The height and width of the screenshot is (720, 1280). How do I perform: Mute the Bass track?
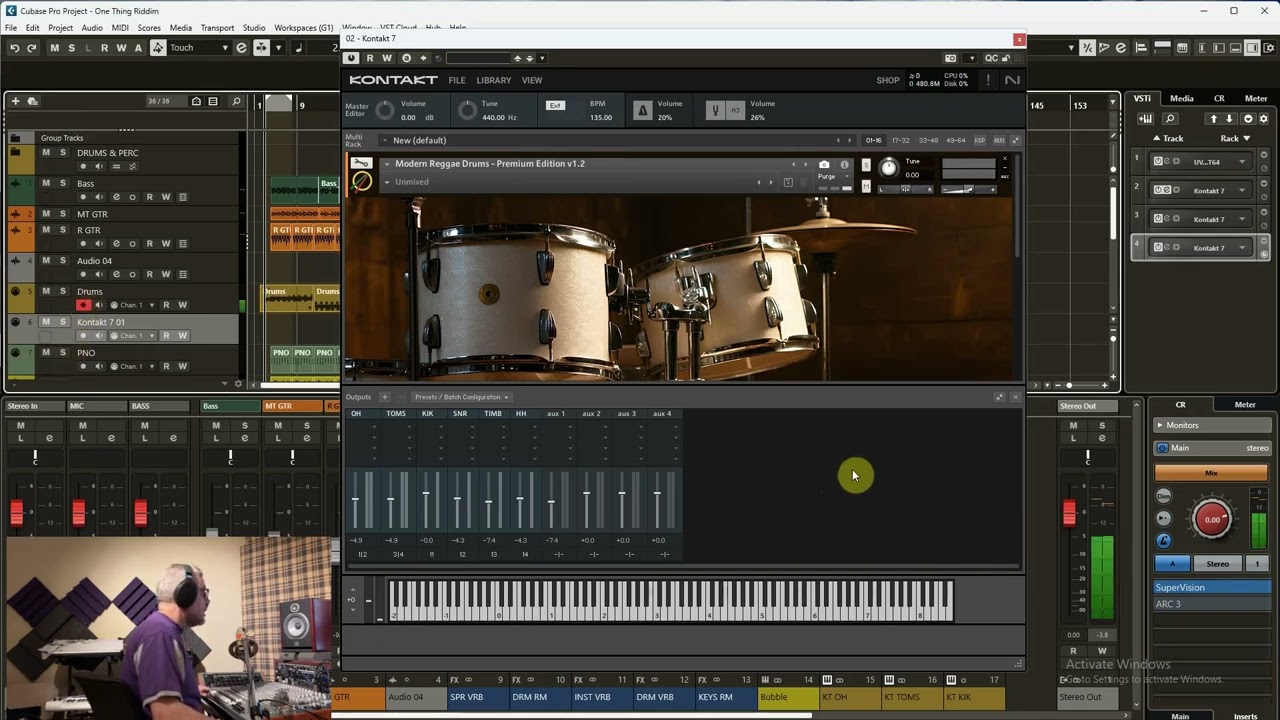point(45,183)
